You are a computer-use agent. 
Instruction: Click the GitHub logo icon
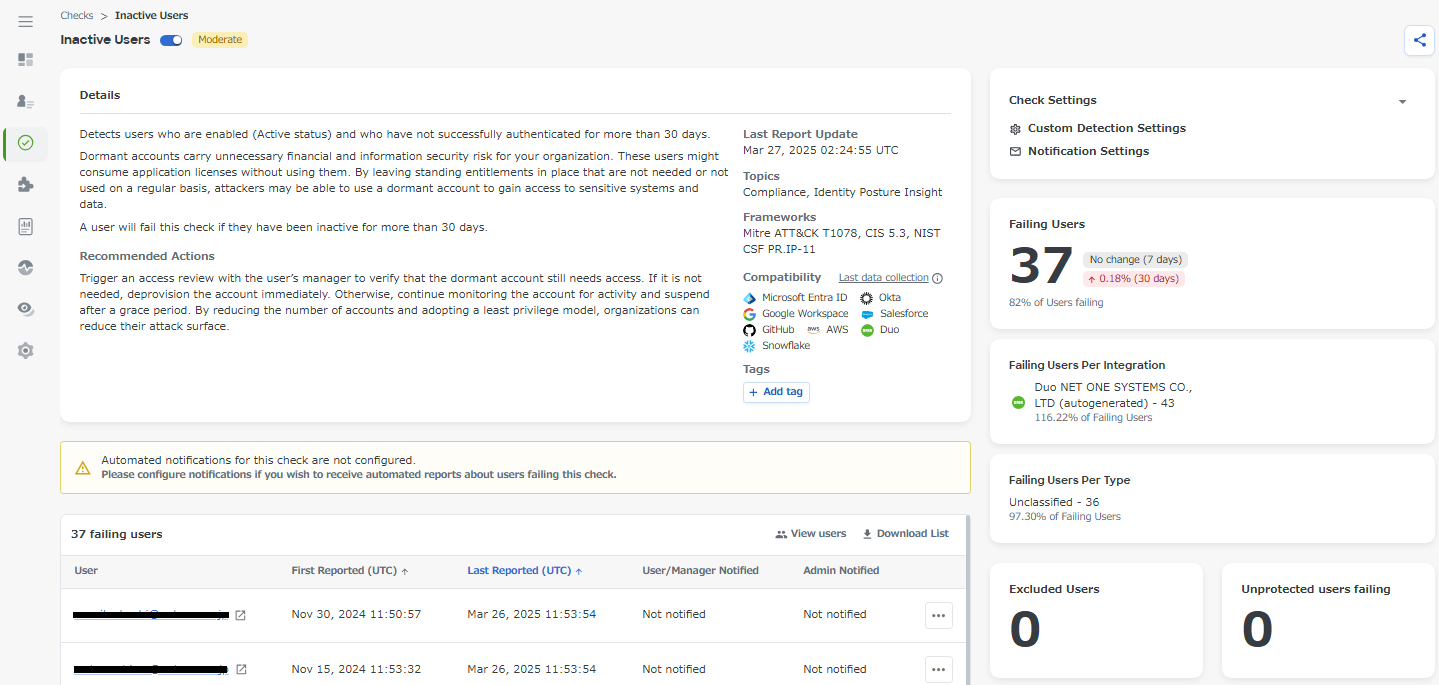click(750, 330)
